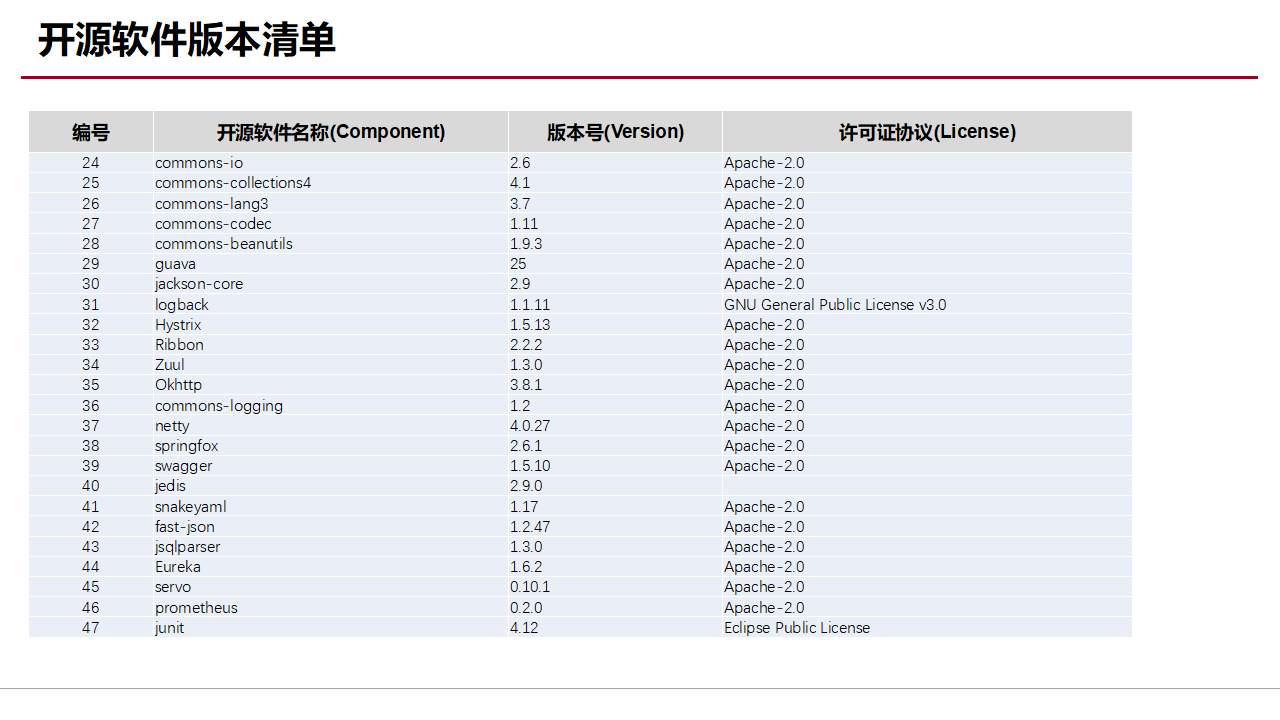Click row number 24
Screen dimensions: 1280x720
tap(91, 163)
